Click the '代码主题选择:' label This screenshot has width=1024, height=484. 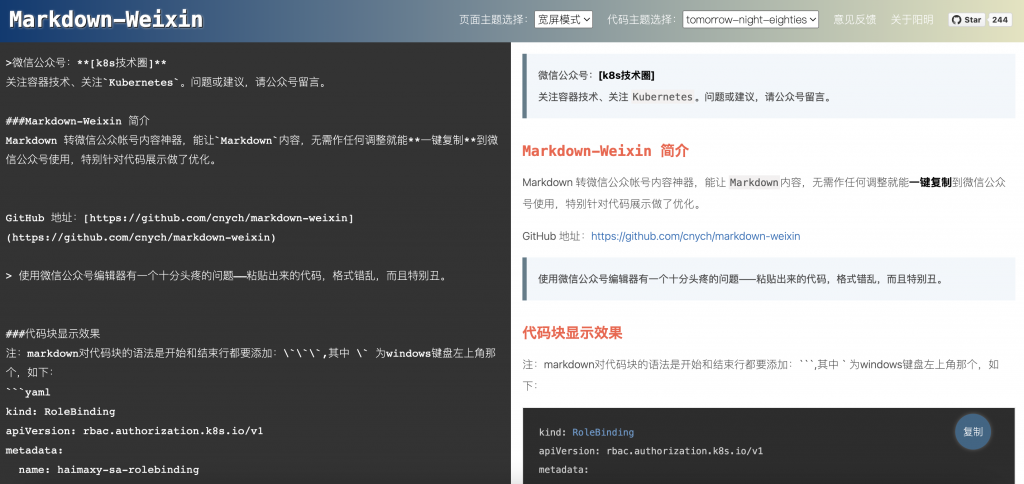point(642,20)
